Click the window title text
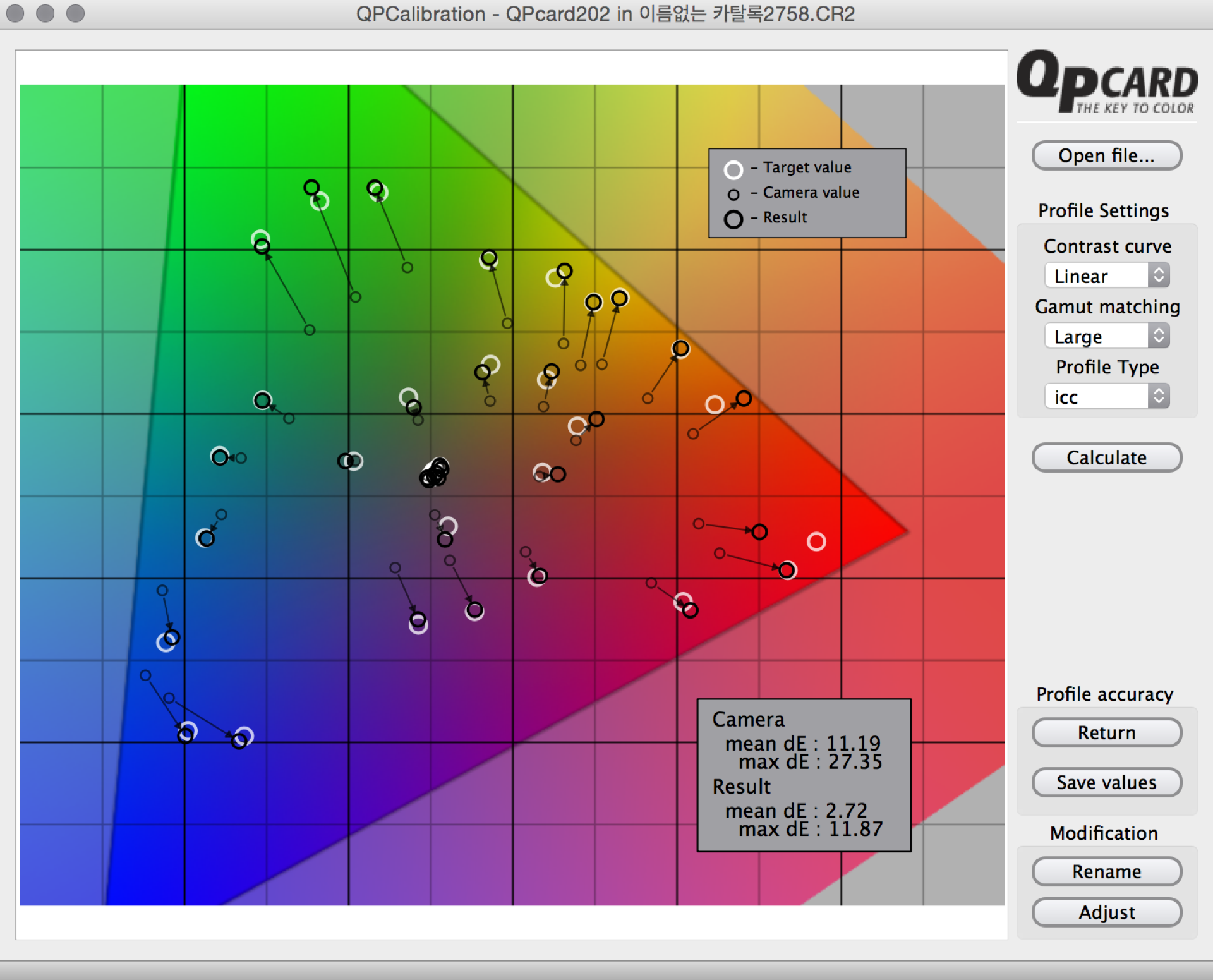1213x980 pixels. pyautogui.click(x=605, y=14)
